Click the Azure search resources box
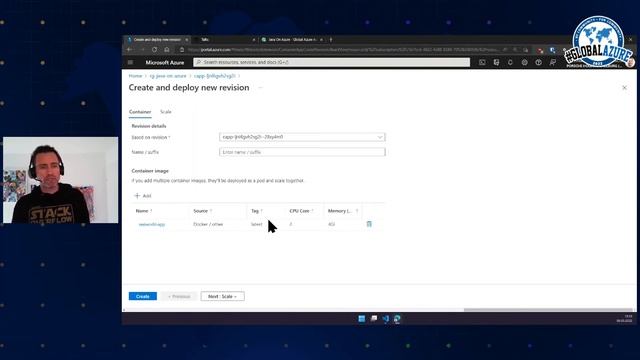Screen dimensions: 640x360 [x=331, y=62]
